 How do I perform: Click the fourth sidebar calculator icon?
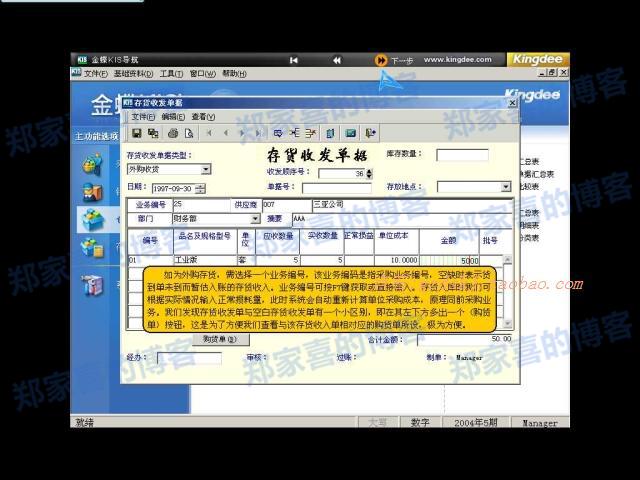(x=93, y=248)
